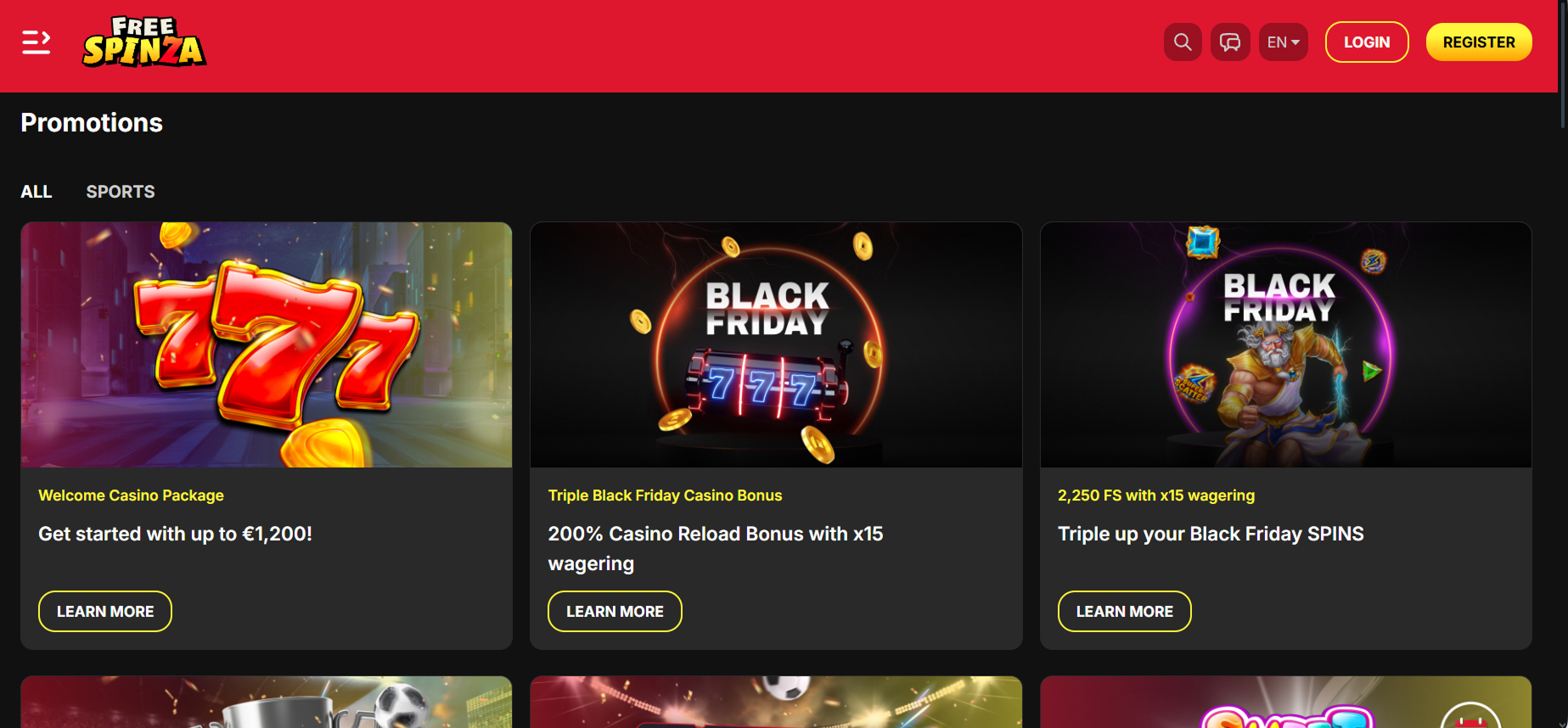Open the 777 Welcome Casino Package image
The image size is (1568, 728).
[267, 344]
